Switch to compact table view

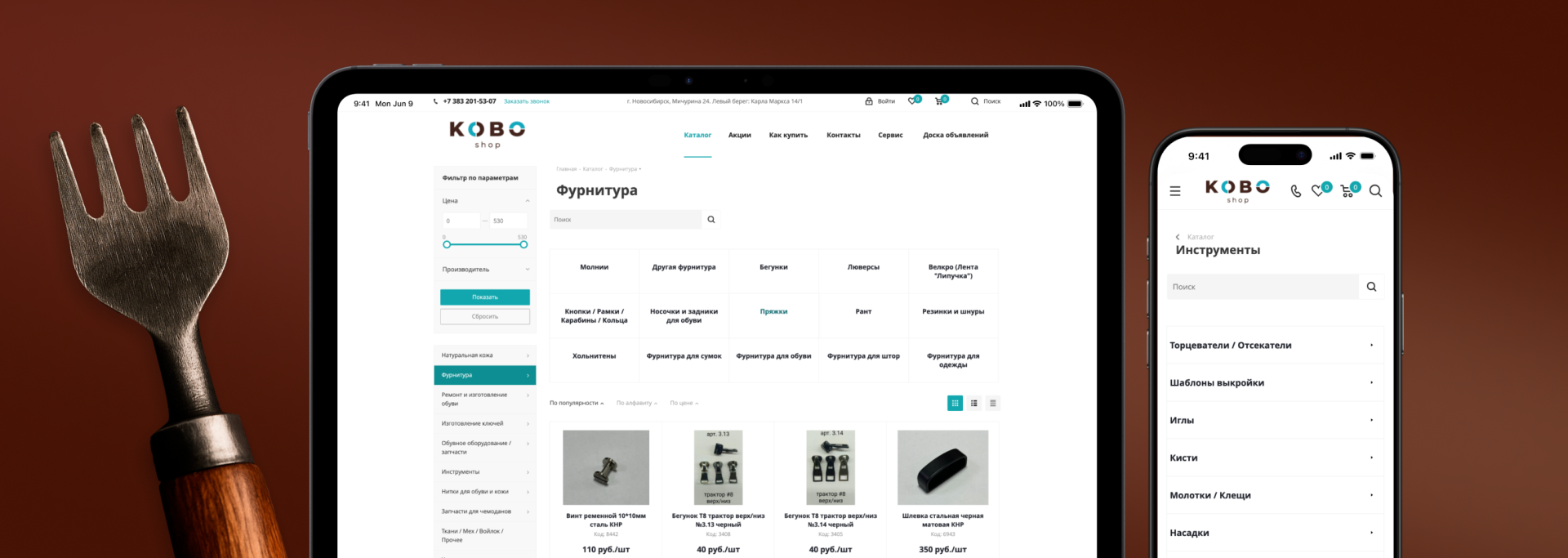992,404
